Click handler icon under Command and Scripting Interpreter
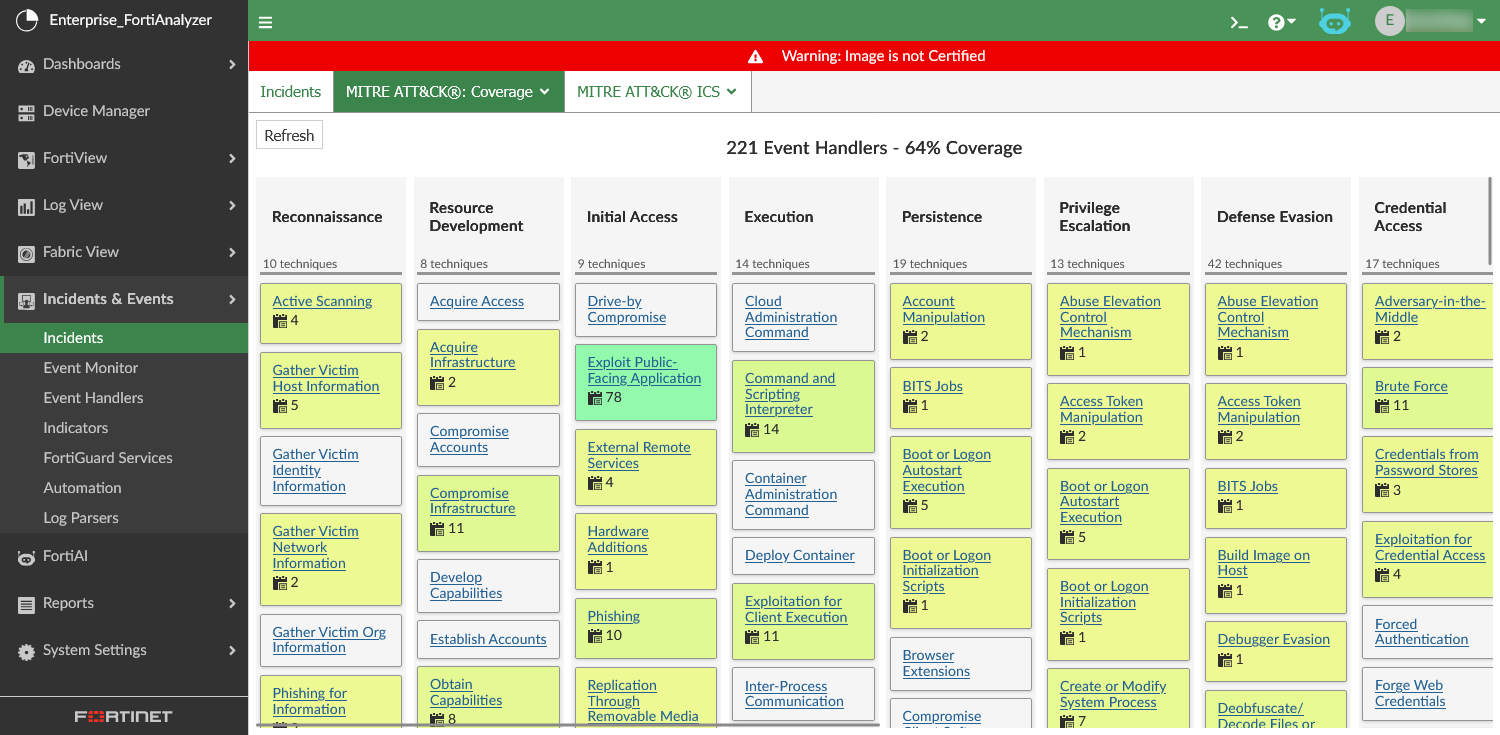This screenshot has width=1500, height=735. pyautogui.click(x=752, y=430)
